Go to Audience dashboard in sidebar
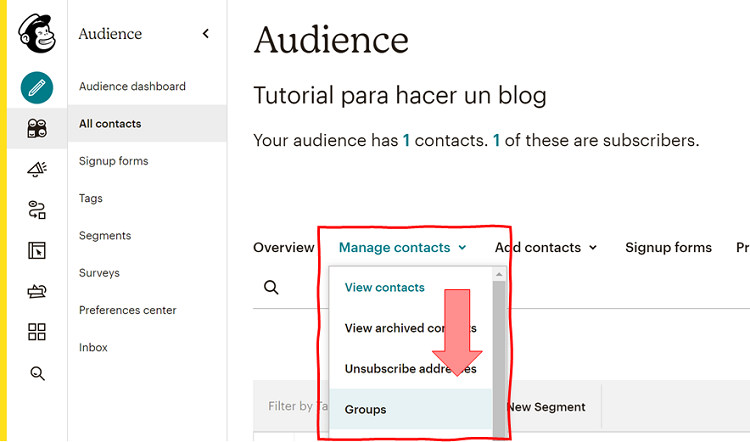750x442 pixels. tap(132, 87)
